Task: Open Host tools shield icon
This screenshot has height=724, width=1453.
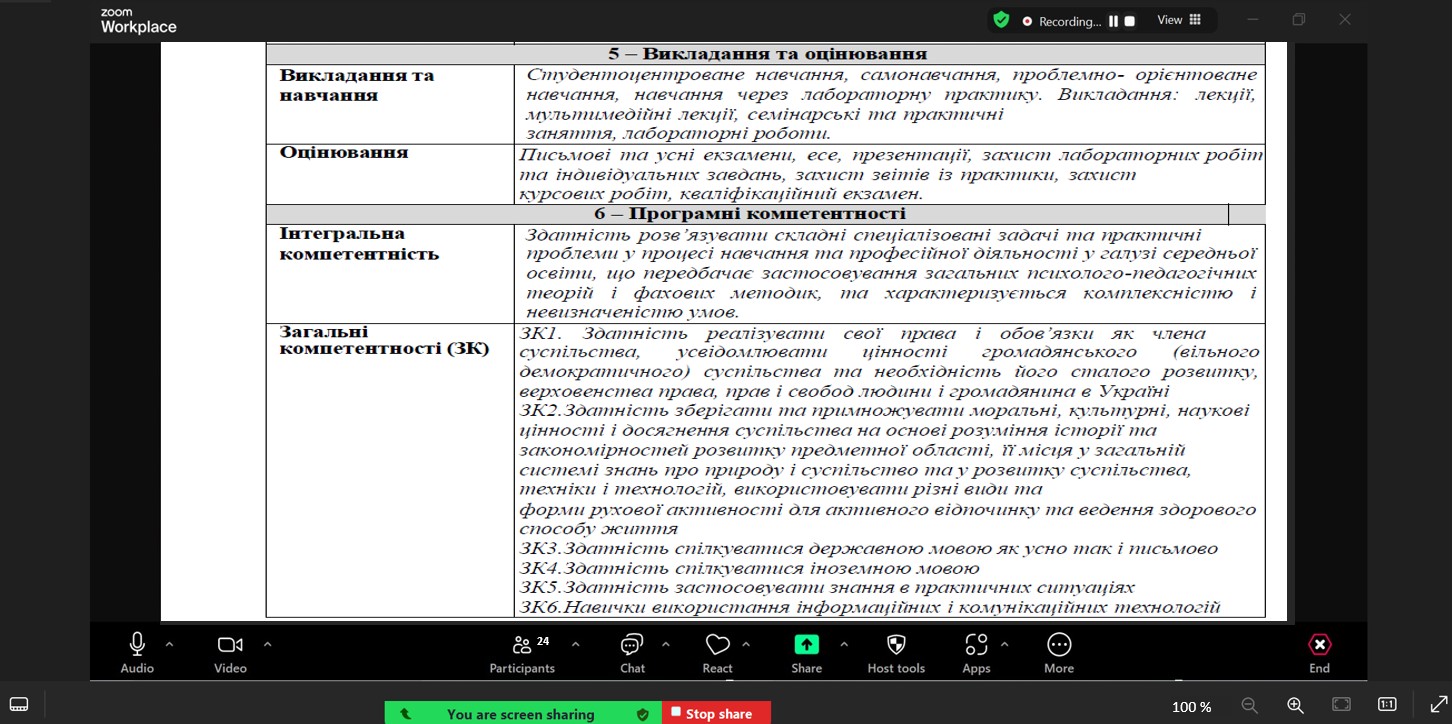Action: click(896, 645)
